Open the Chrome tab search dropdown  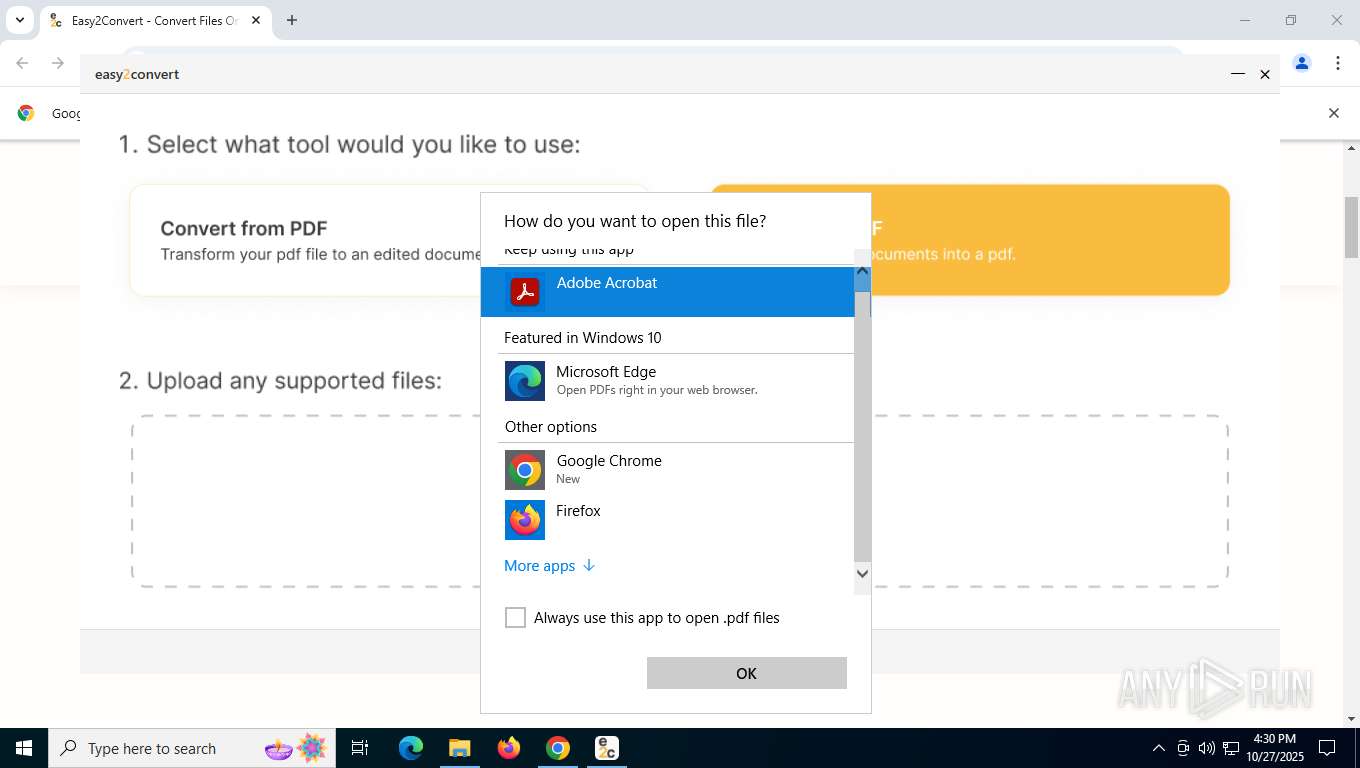[19, 20]
